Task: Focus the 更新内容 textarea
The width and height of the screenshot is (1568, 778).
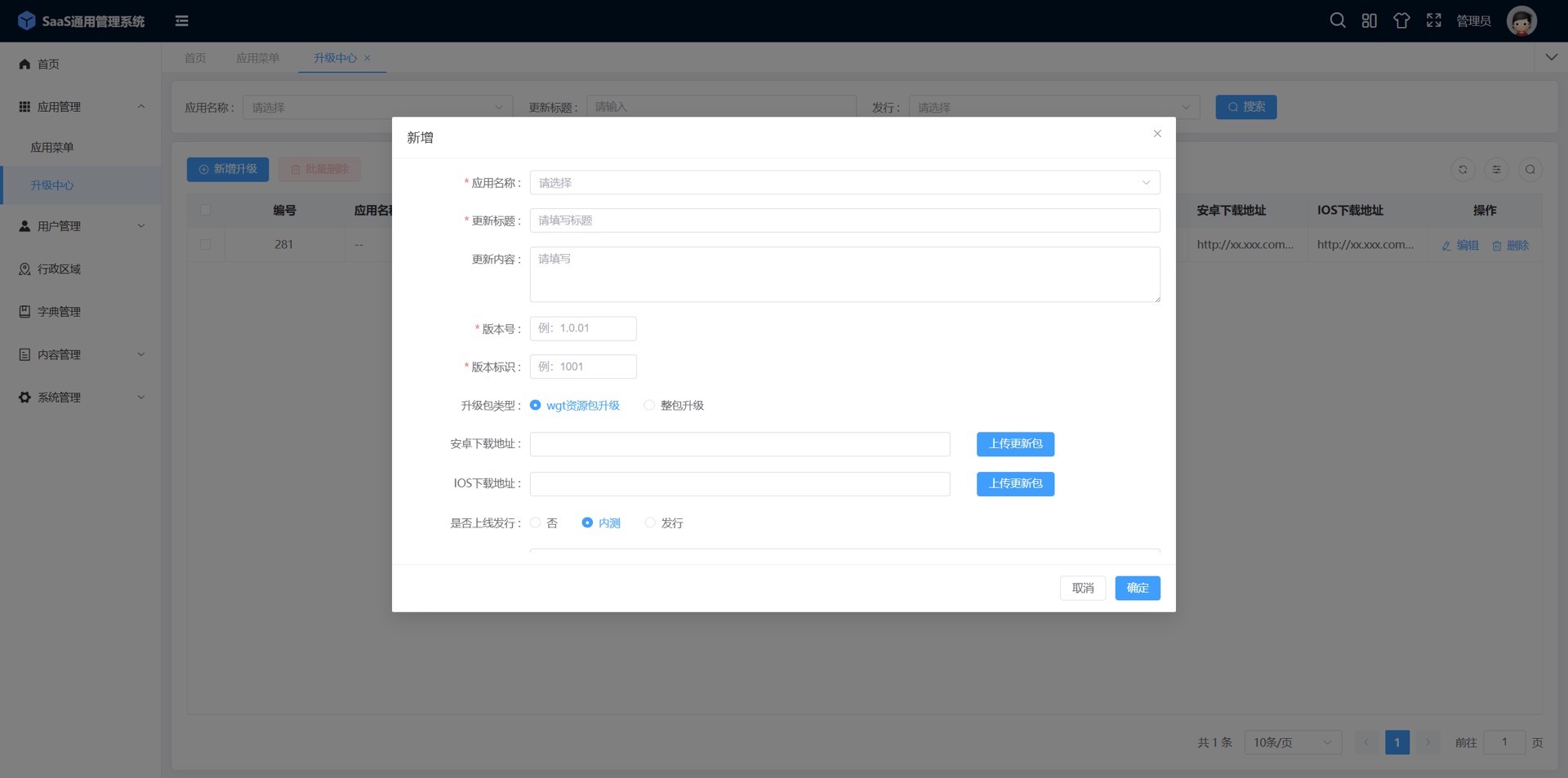Action: tap(844, 274)
